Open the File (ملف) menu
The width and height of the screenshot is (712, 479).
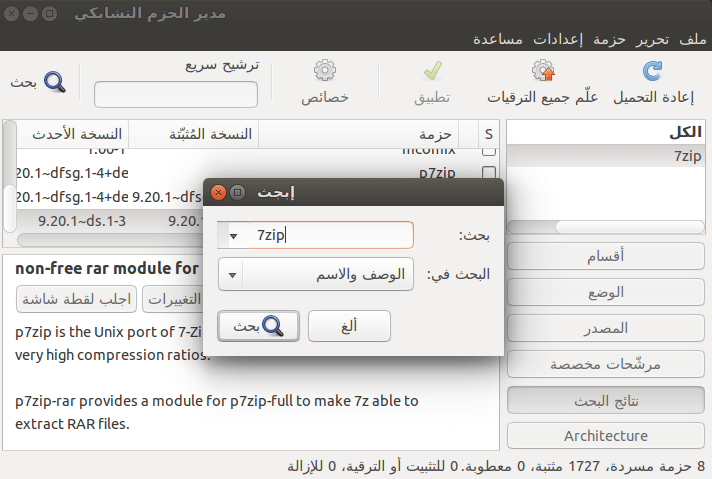[x=693, y=40]
